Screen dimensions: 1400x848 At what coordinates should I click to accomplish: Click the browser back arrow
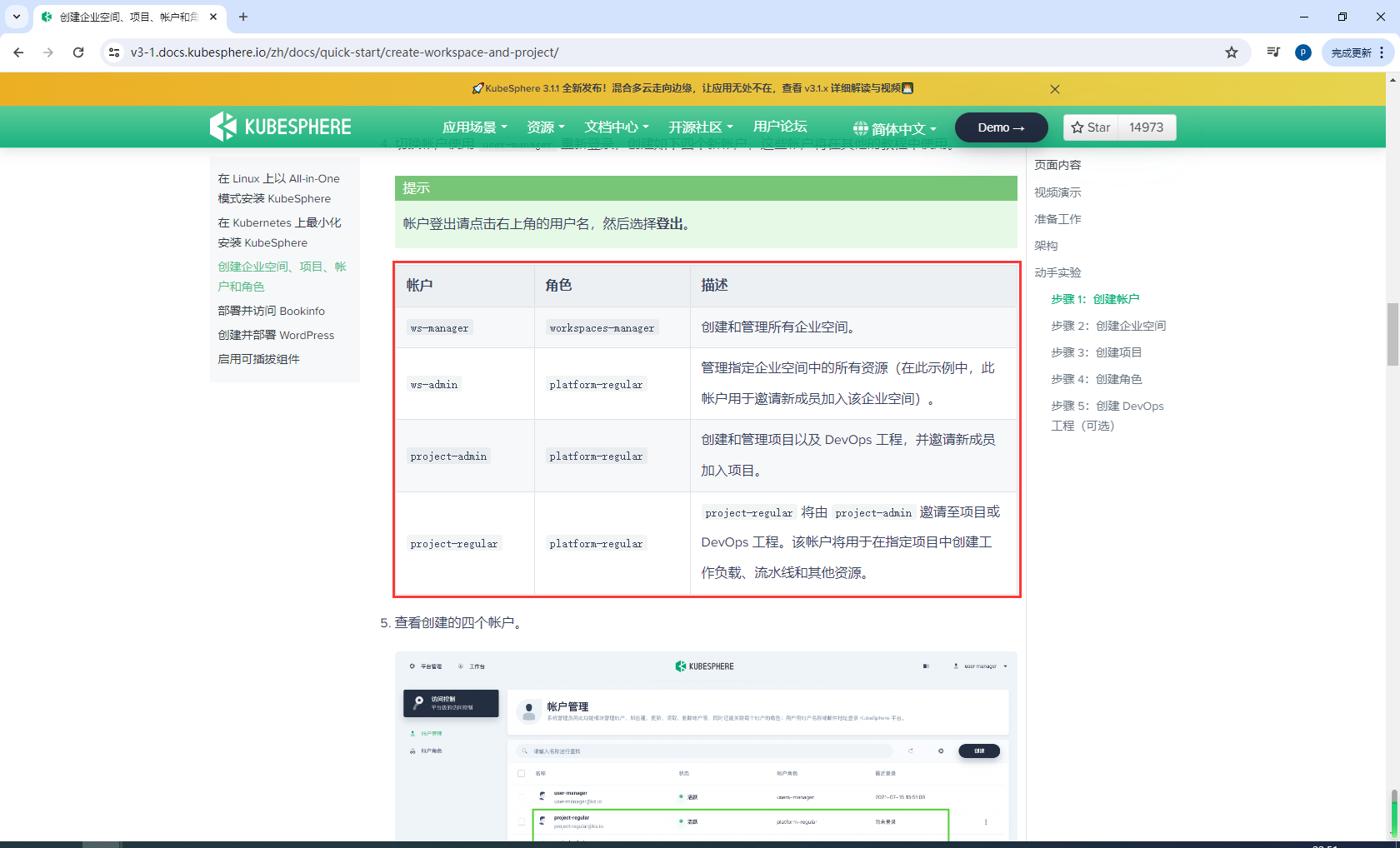[x=18, y=52]
